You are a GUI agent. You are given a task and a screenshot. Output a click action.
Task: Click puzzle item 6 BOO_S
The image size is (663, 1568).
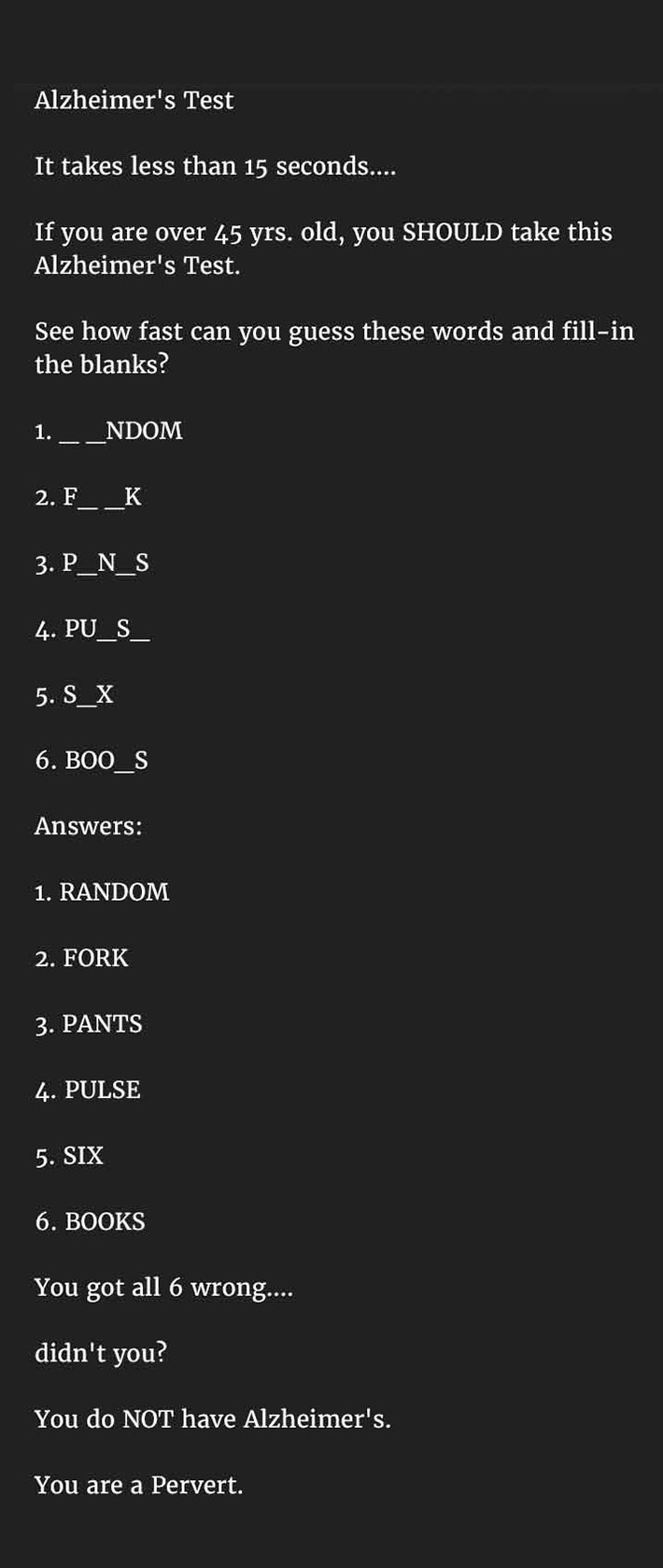(x=92, y=761)
